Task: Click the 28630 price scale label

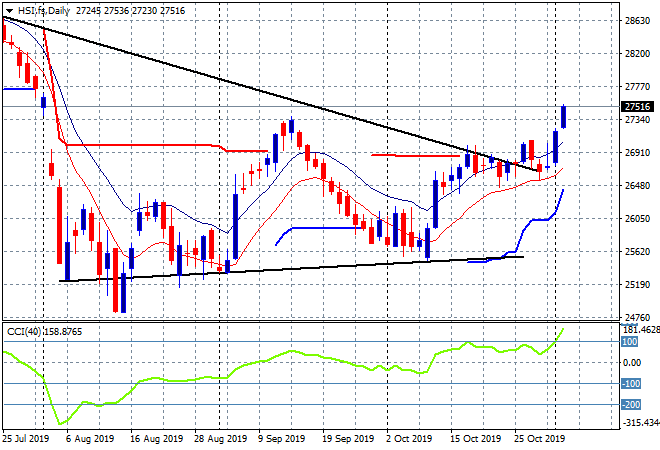Action: pos(637,21)
